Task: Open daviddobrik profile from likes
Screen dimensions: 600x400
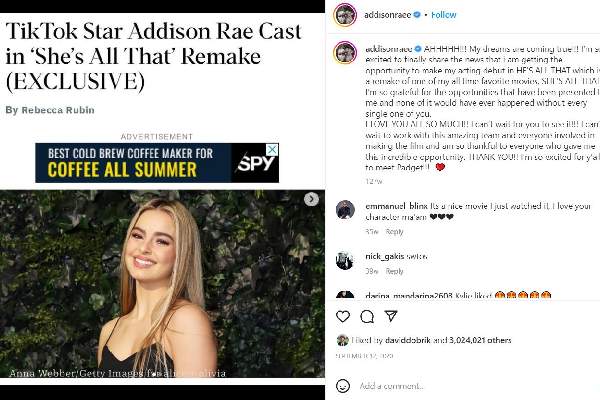Action: (408, 340)
